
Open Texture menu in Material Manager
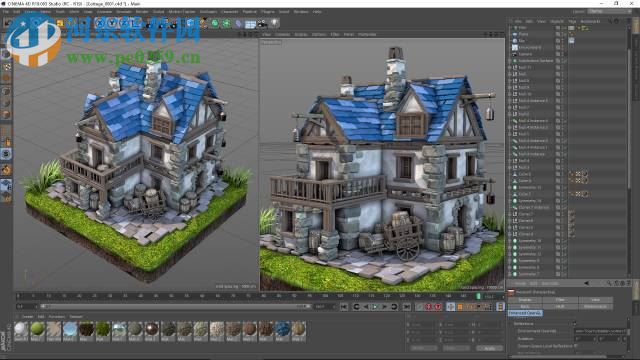76,317
